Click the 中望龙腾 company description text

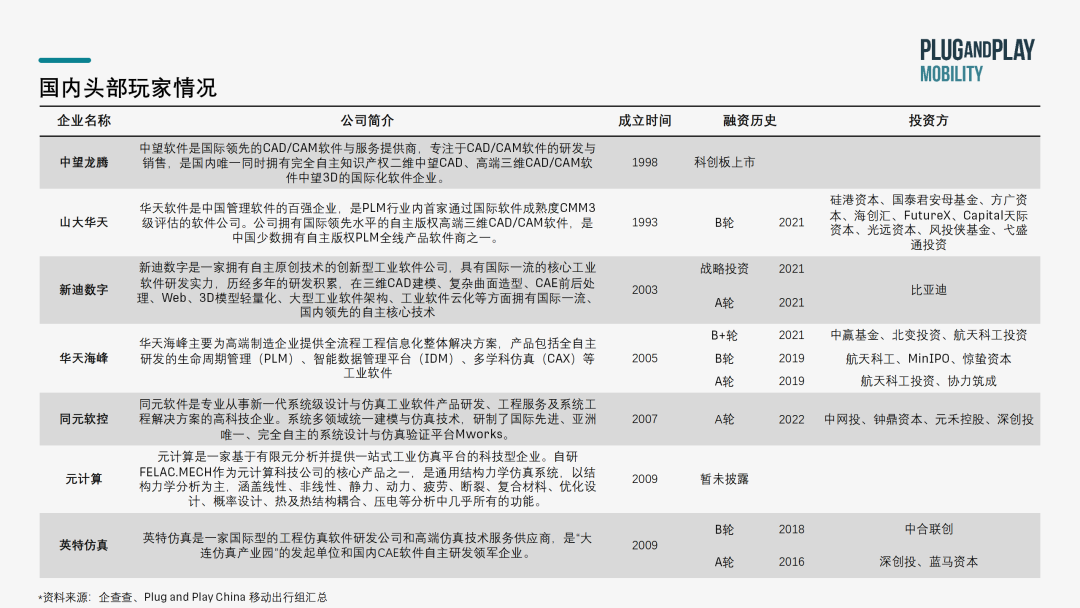[367, 163]
